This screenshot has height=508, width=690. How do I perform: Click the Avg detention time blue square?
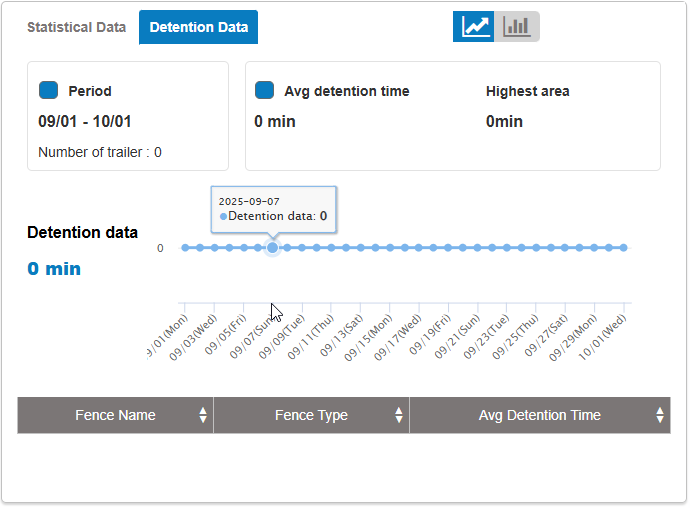coord(264,91)
